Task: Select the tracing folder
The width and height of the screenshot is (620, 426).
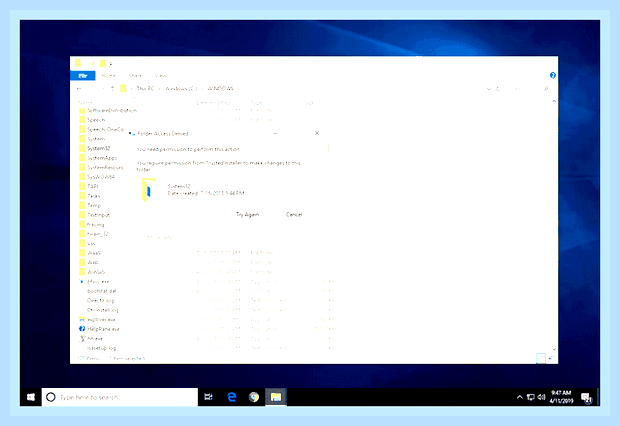Action: (92, 224)
